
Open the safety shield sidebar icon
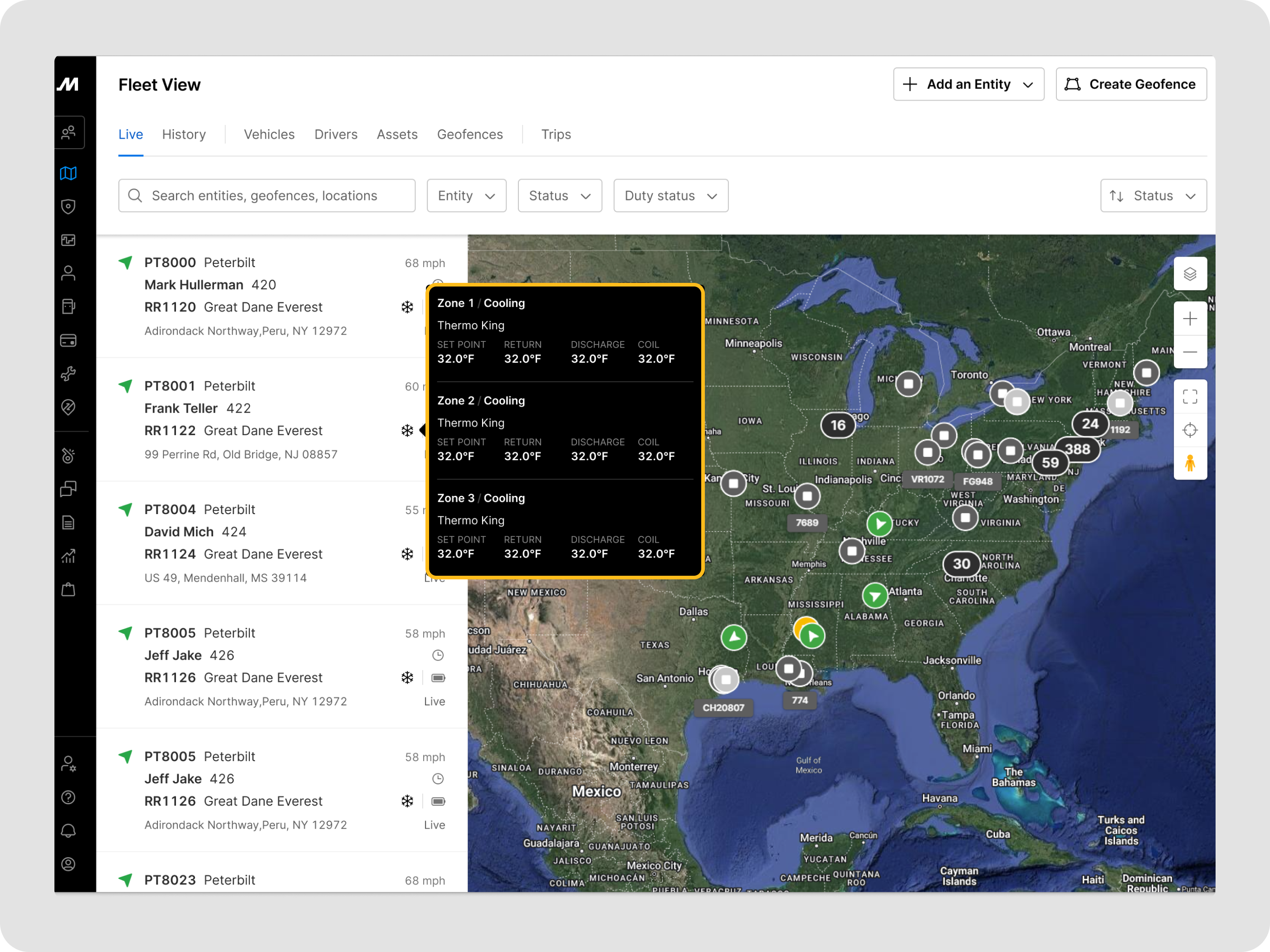(x=68, y=207)
